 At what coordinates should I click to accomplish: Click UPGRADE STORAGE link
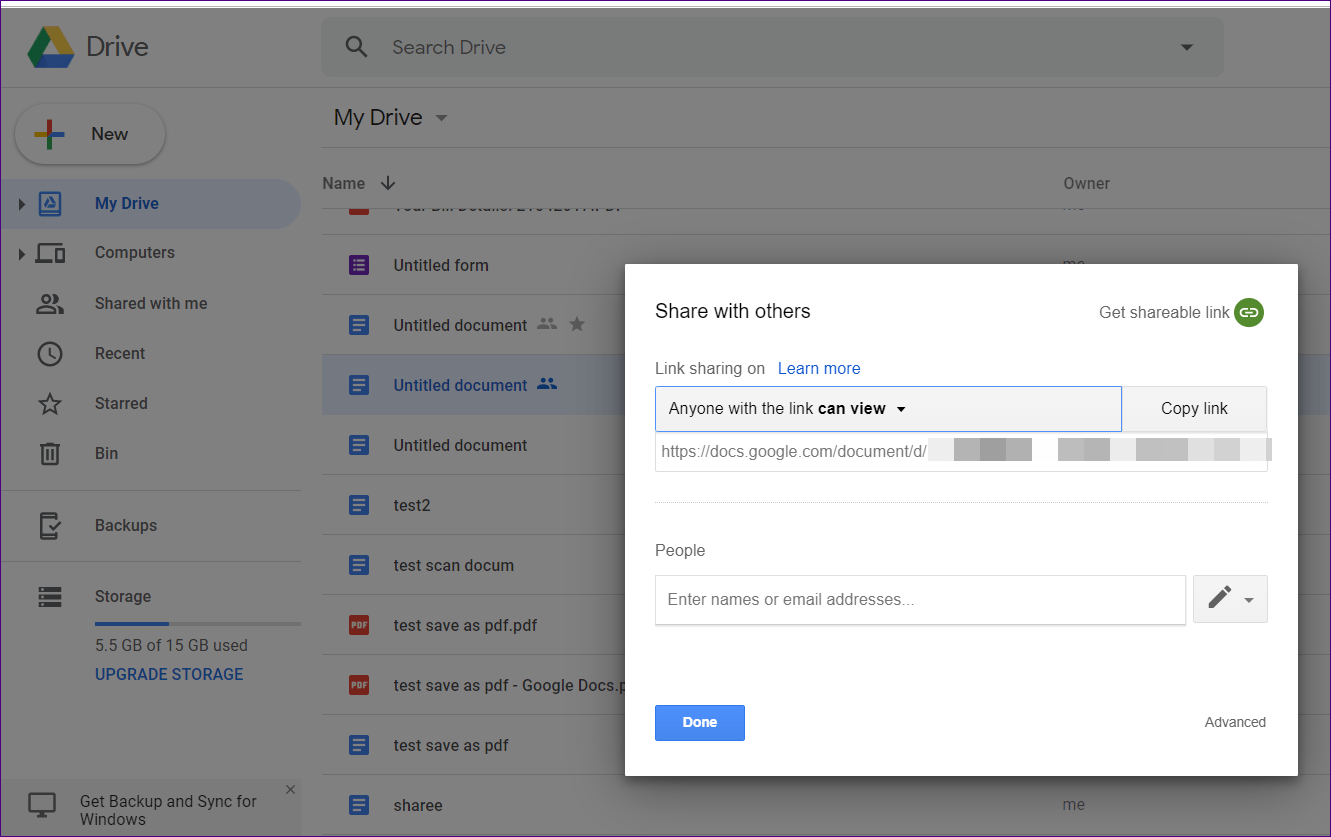(x=169, y=674)
